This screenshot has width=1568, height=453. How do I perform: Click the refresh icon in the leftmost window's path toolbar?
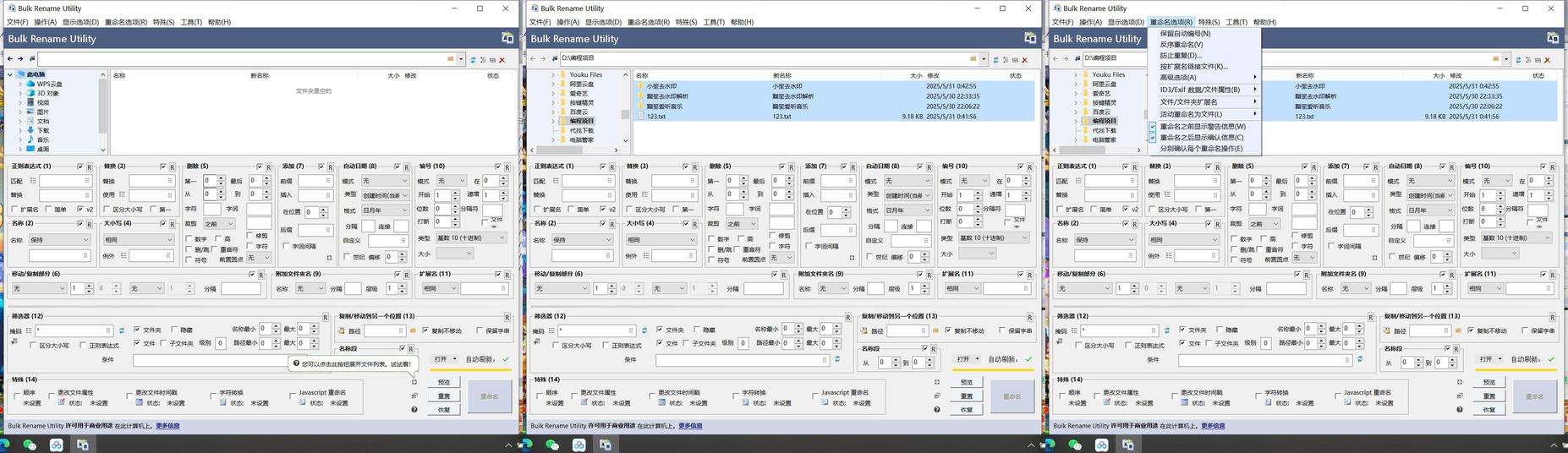[x=473, y=60]
